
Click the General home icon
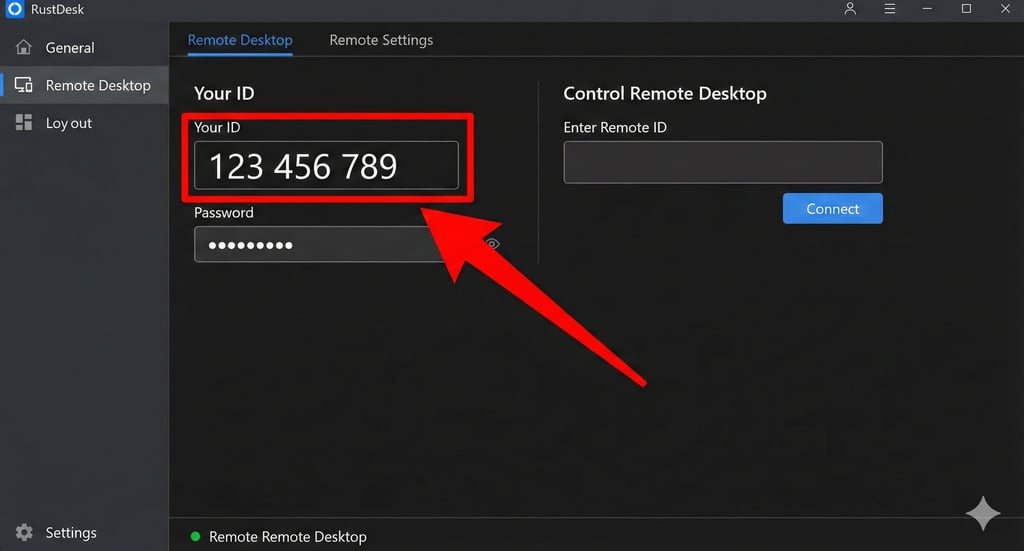click(x=24, y=47)
